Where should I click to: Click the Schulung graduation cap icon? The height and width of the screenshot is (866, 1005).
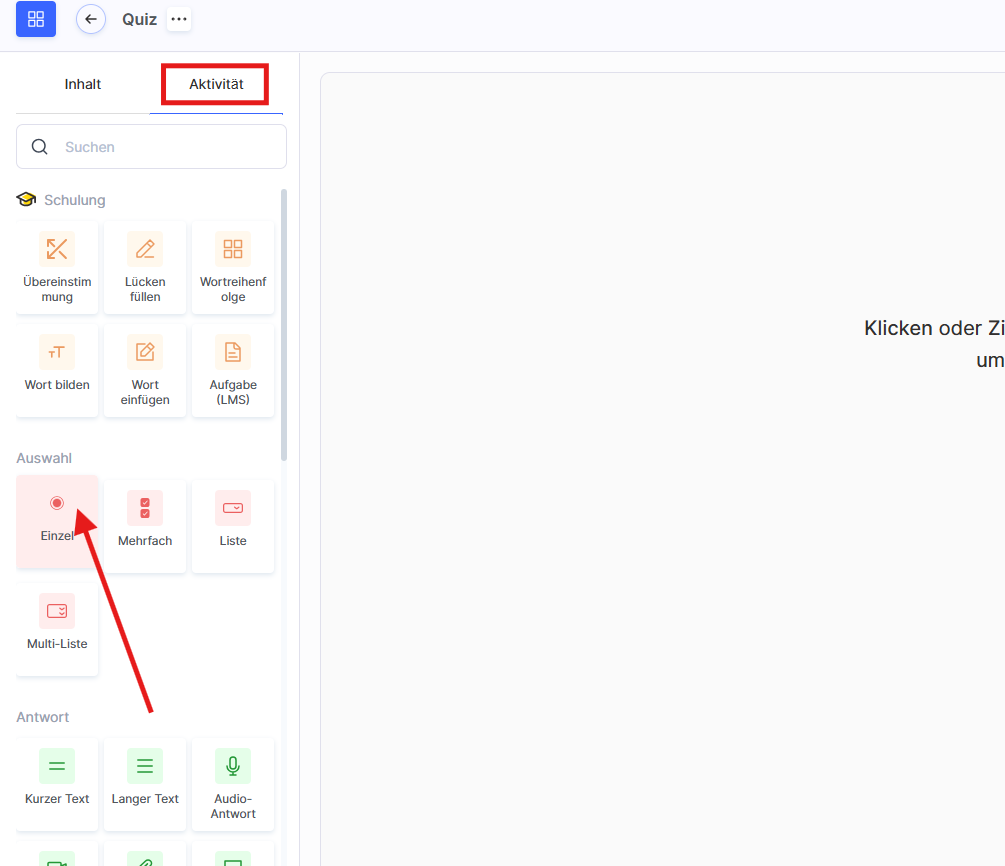pos(26,199)
